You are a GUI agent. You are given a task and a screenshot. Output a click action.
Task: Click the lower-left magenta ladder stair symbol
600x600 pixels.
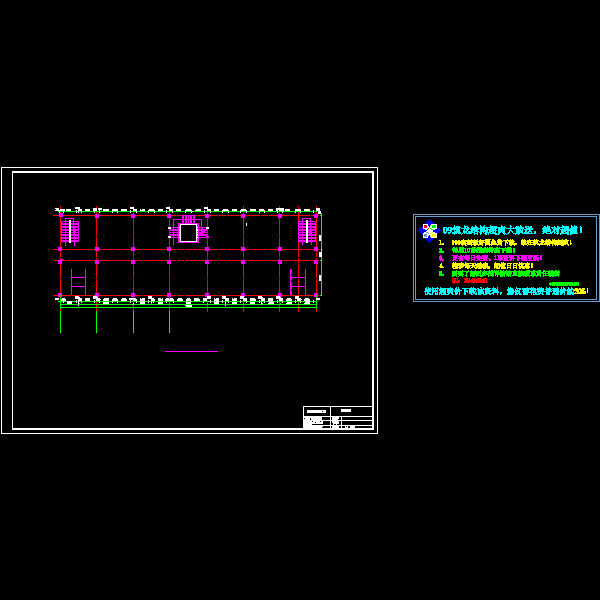pos(78,282)
